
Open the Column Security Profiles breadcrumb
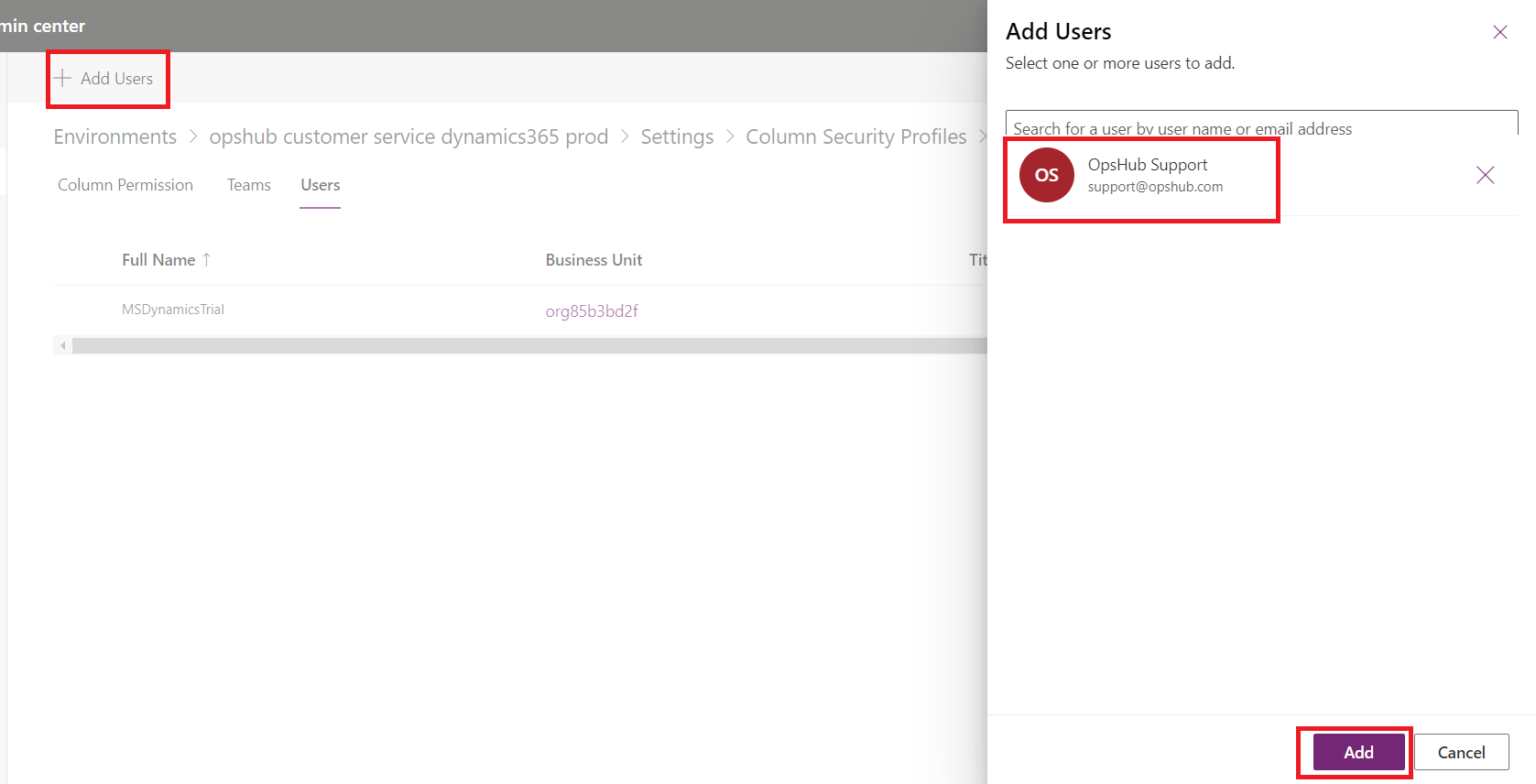click(x=855, y=136)
